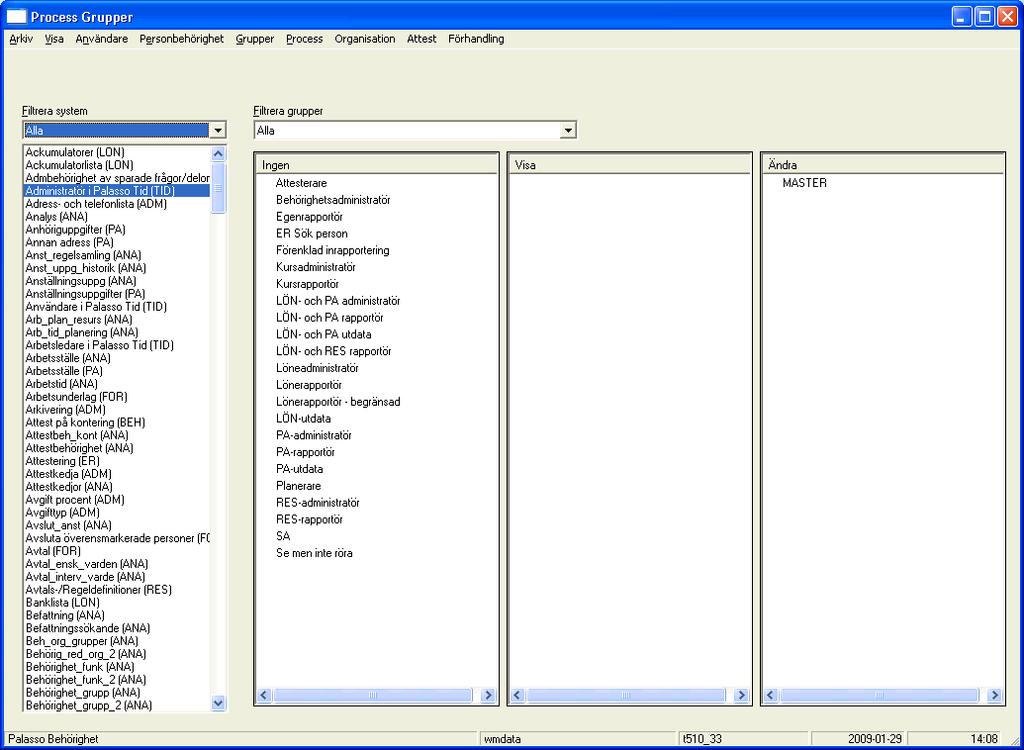Select Behörighetsadministratör group
This screenshot has width=1024, height=750.
pyautogui.click(x=333, y=200)
